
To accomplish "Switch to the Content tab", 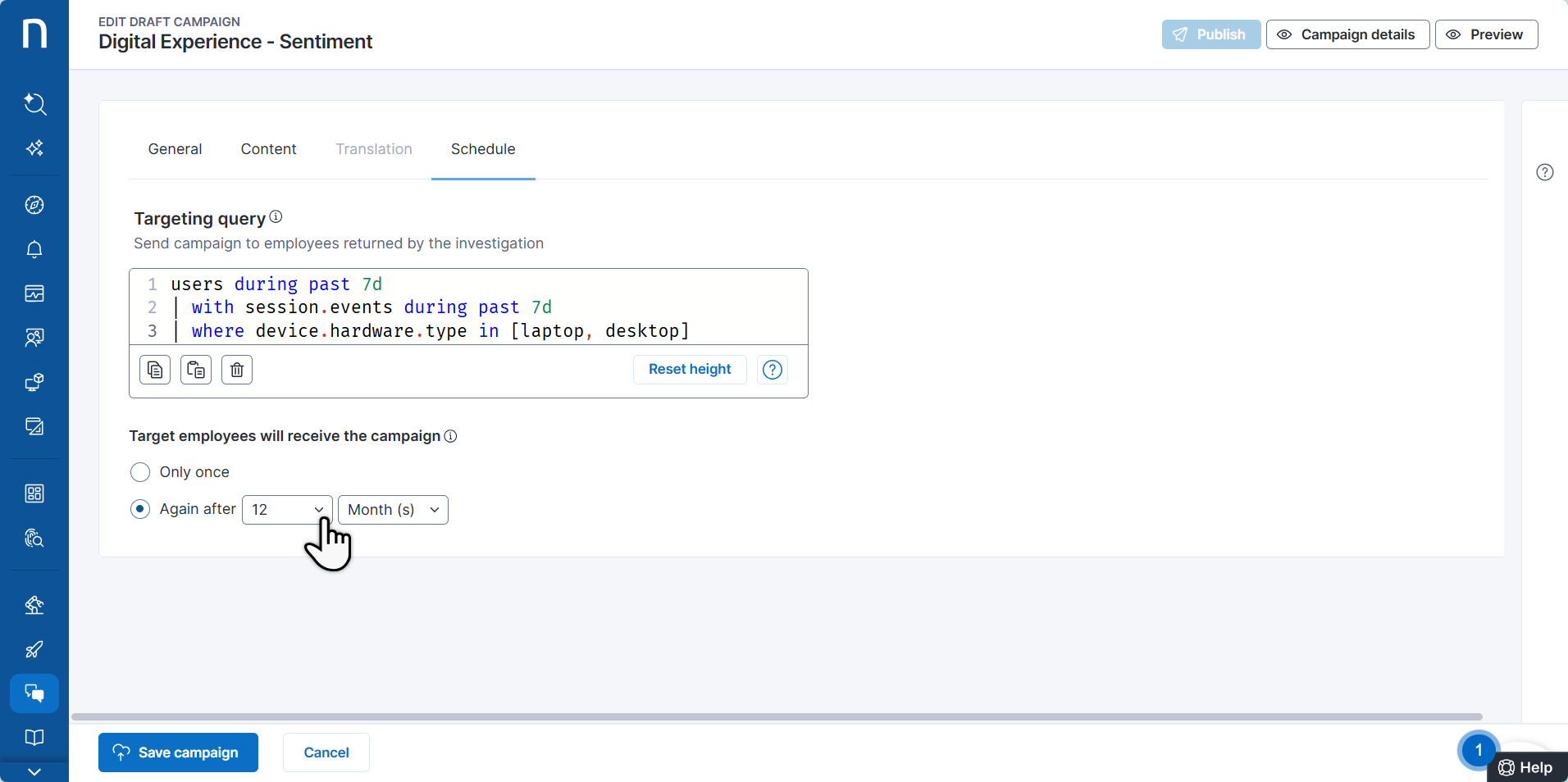I will [268, 149].
